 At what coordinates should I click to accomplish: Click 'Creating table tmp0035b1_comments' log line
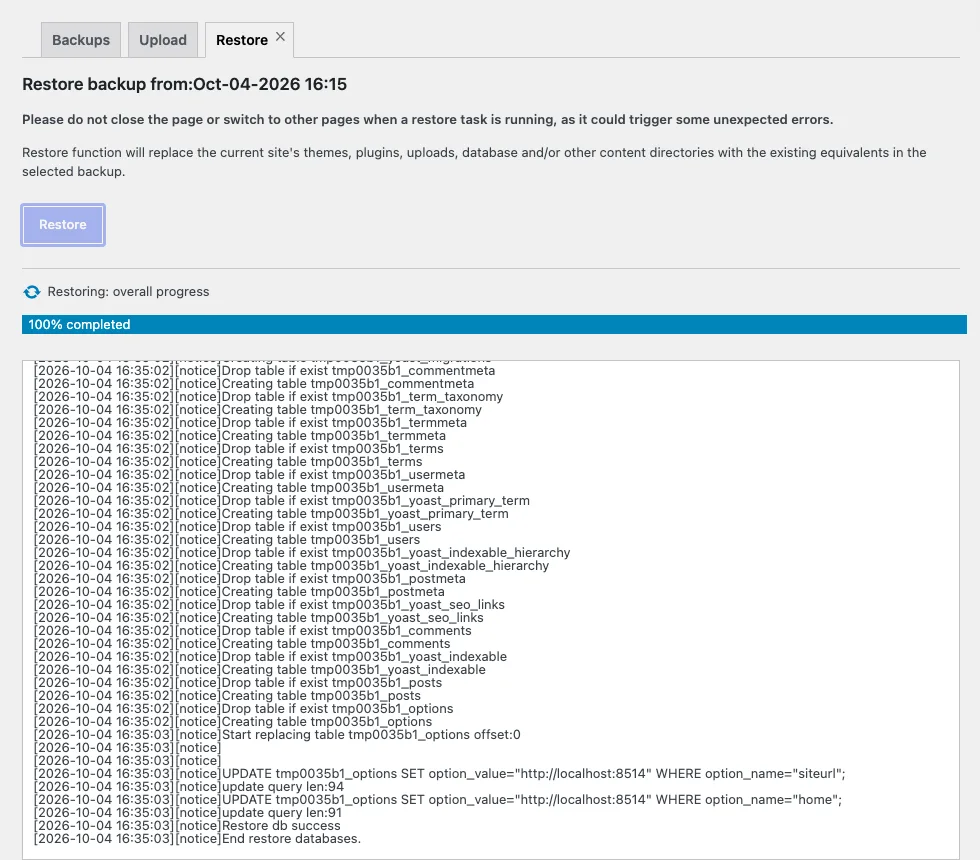click(x=242, y=644)
